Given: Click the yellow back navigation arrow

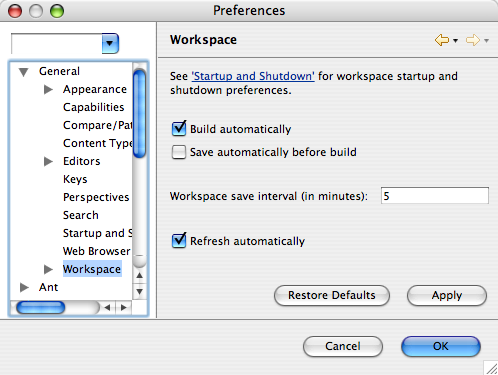Looking at the screenshot, I should [x=442, y=40].
